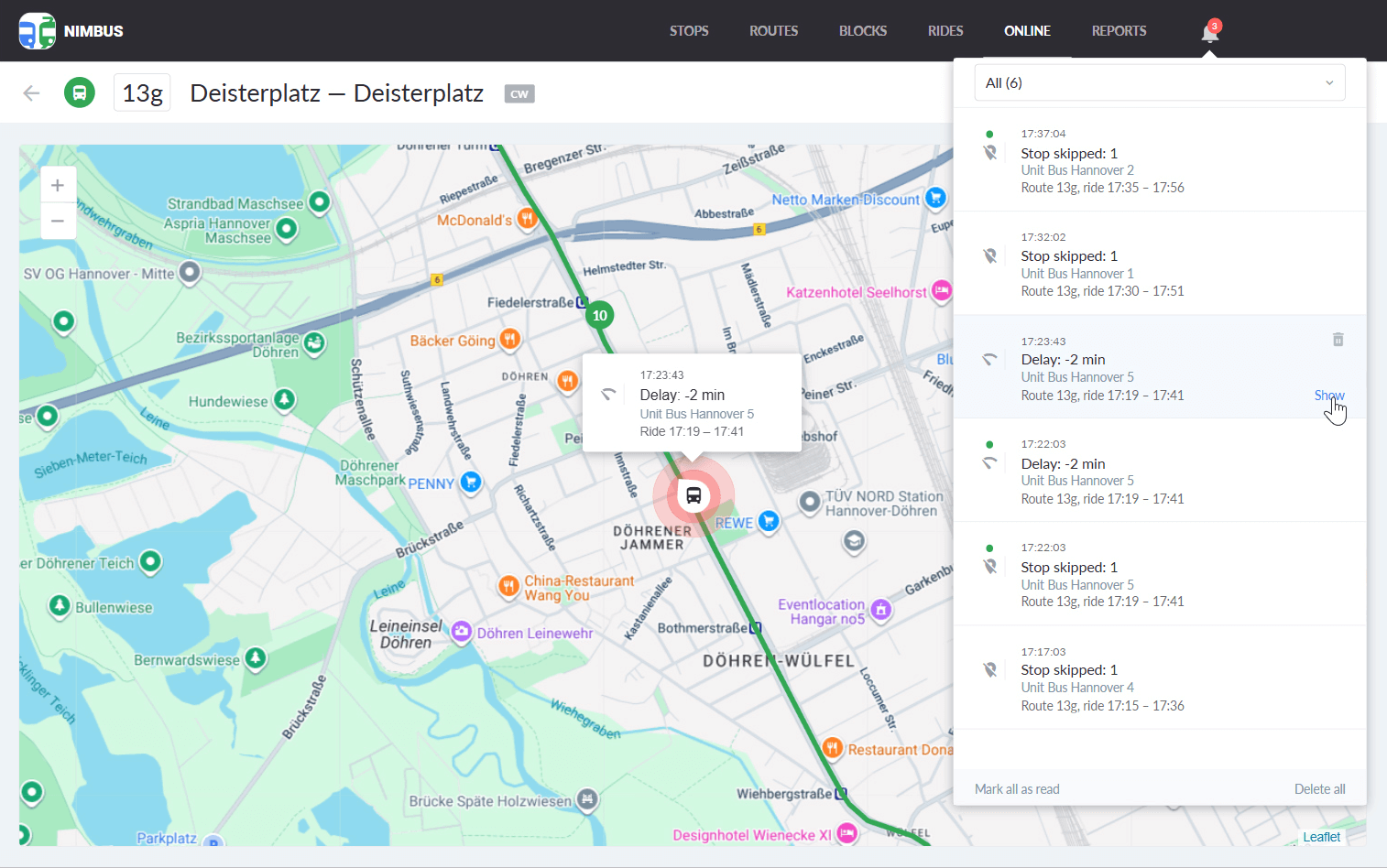Click the stop-skipped icon on 17:37:04 notification
1387x868 pixels.
point(990,153)
